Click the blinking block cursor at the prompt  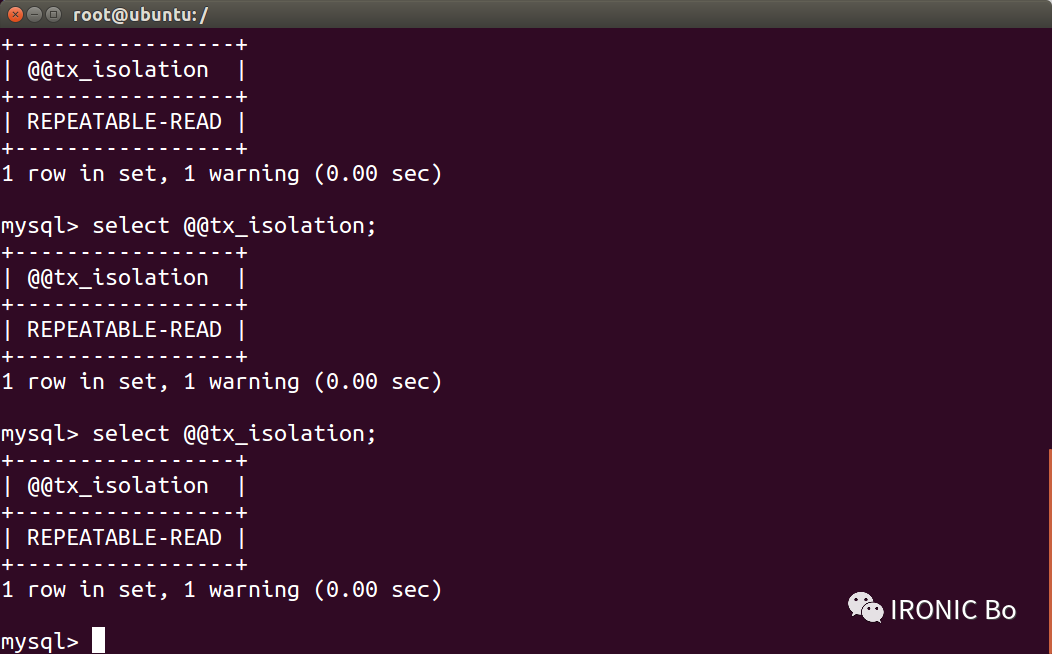(99, 640)
